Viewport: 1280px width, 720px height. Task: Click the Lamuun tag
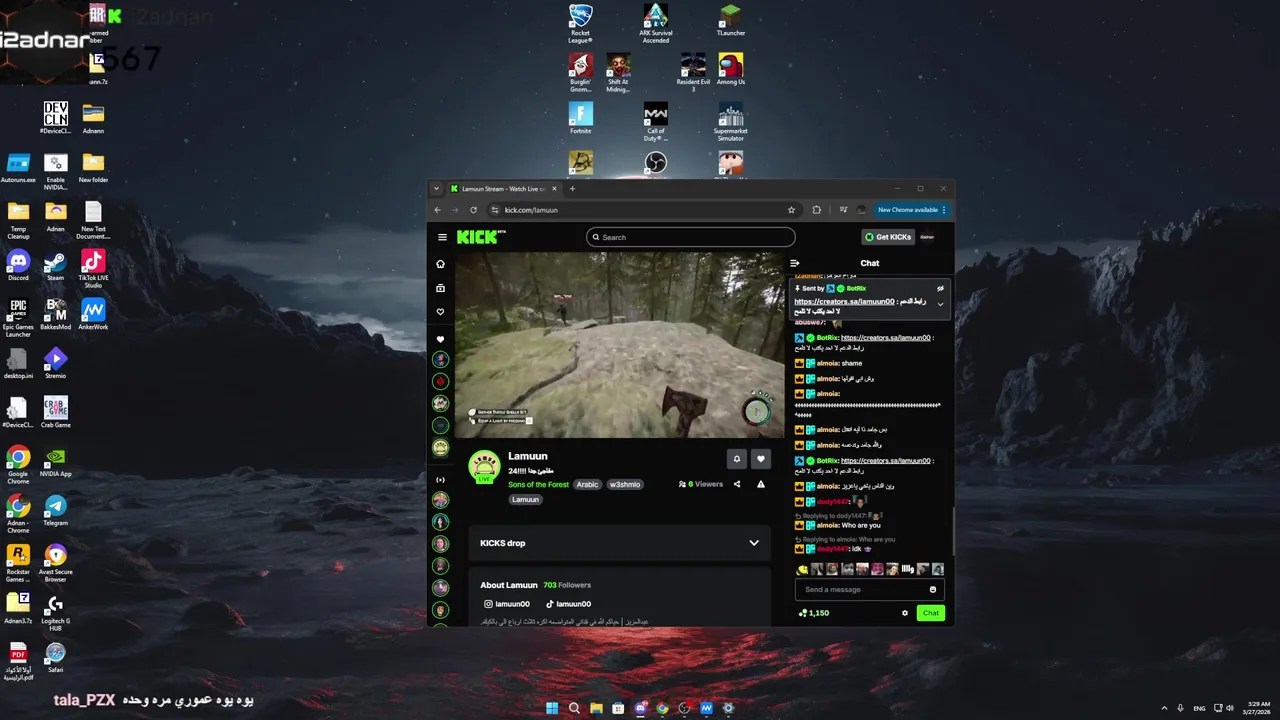tap(525, 499)
